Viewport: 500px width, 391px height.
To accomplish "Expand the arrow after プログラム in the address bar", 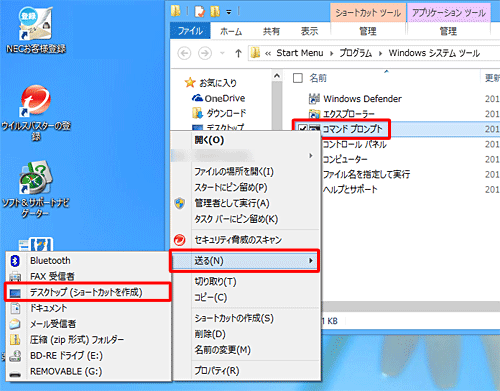I will click(x=380, y=53).
